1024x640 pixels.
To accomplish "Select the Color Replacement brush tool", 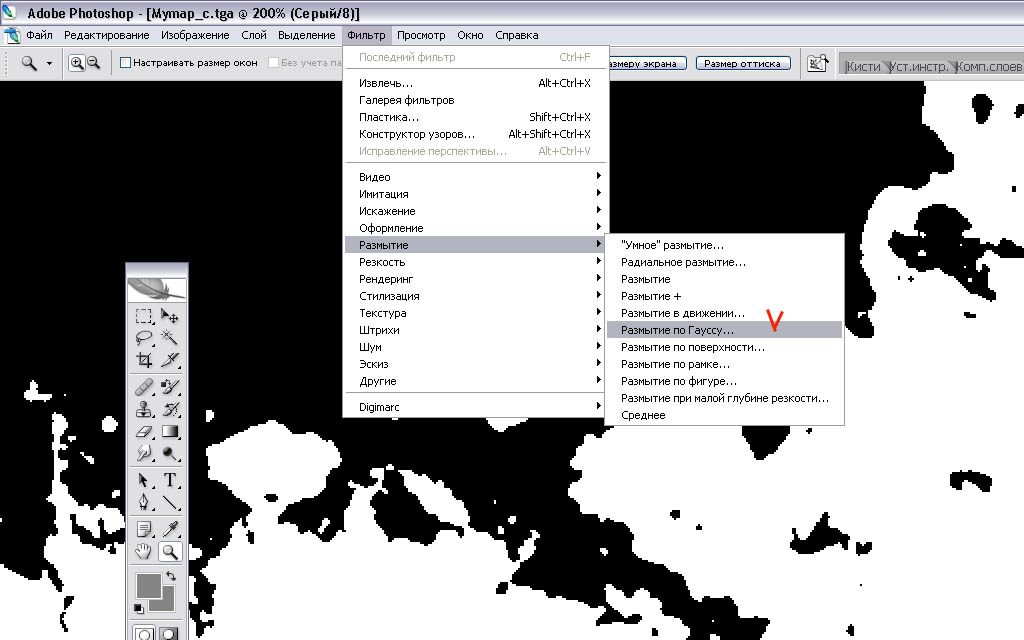I will tap(170, 387).
